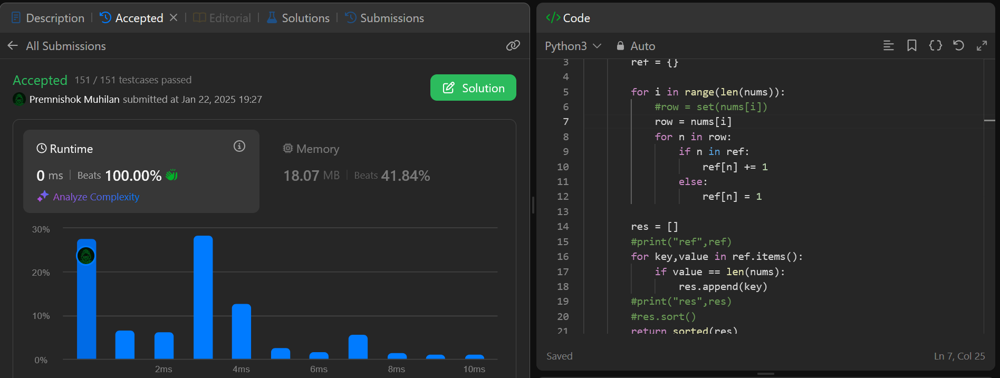Expand the editor to fullscreen
1000x378 pixels.
coord(982,45)
